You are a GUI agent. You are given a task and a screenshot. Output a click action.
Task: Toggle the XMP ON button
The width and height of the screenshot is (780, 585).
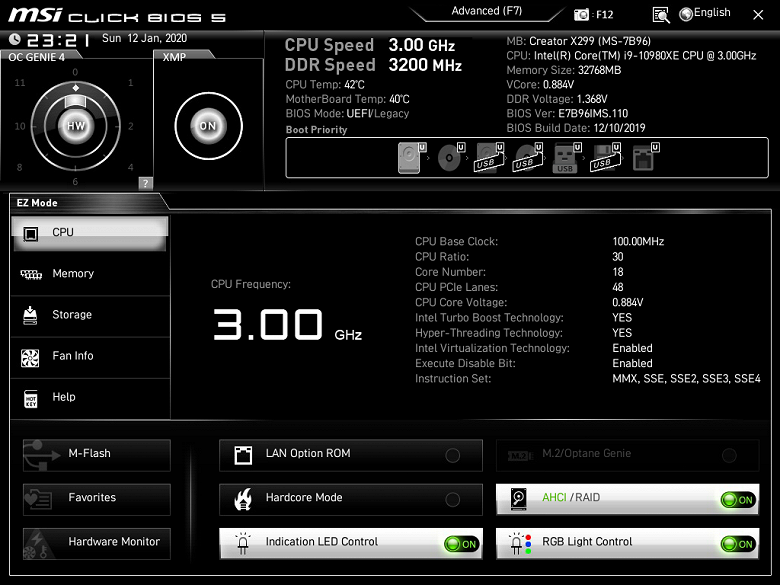(208, 126)
